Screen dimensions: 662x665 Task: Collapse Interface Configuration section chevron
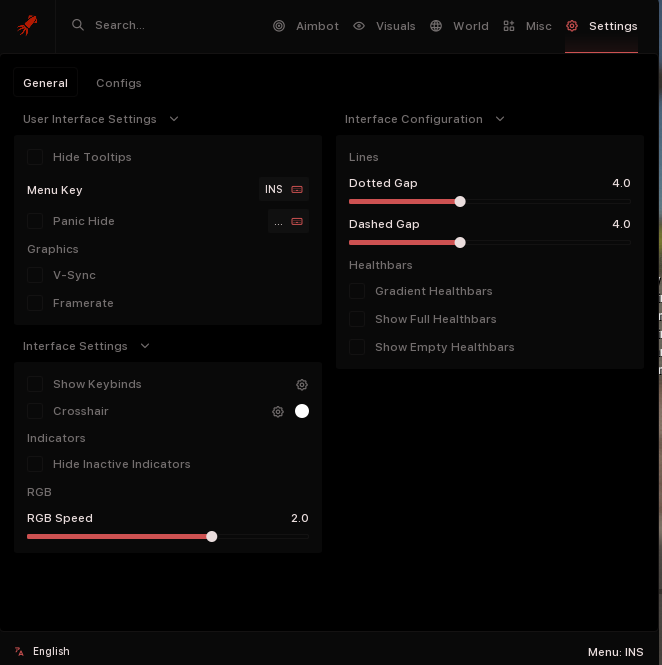500,119
